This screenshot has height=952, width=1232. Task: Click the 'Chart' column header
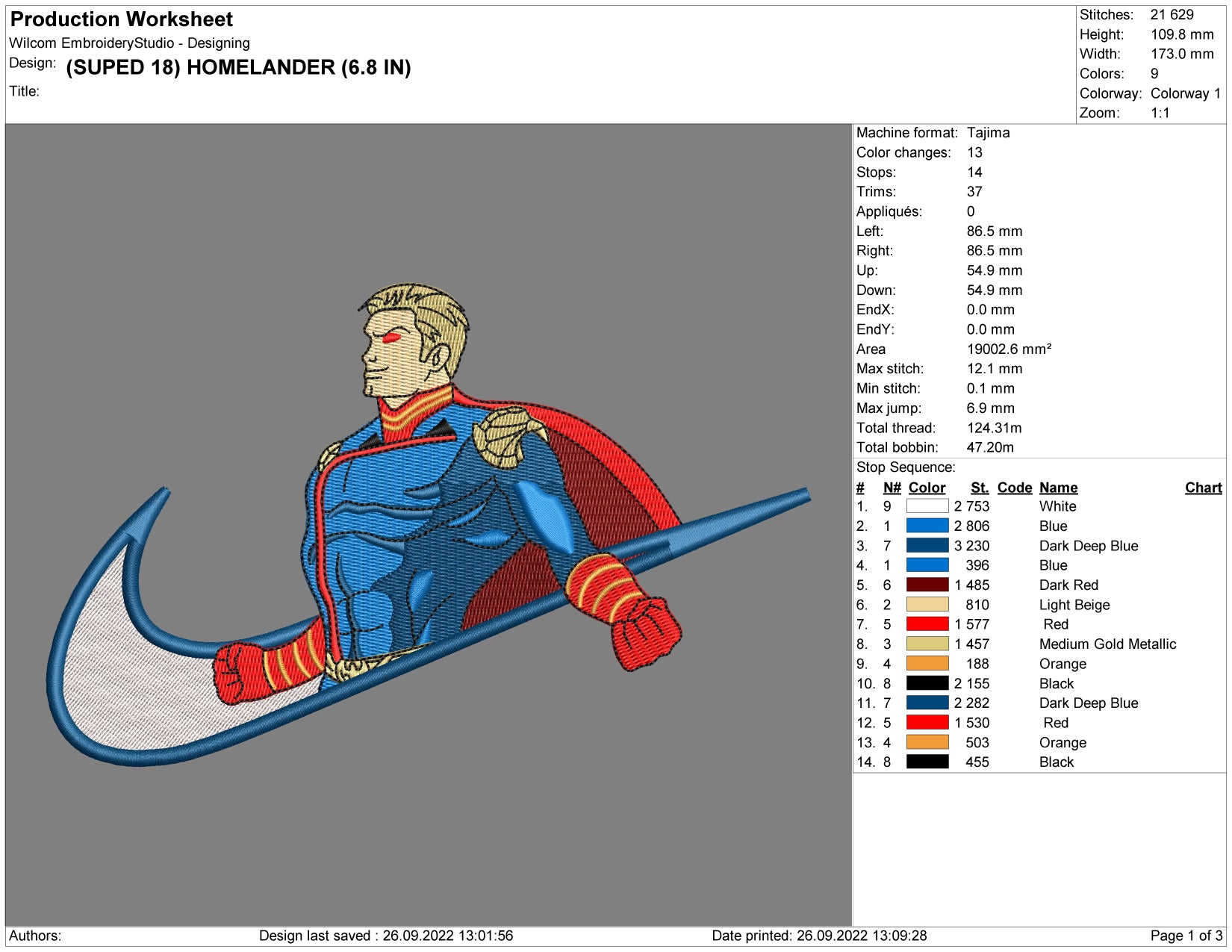1204,488
